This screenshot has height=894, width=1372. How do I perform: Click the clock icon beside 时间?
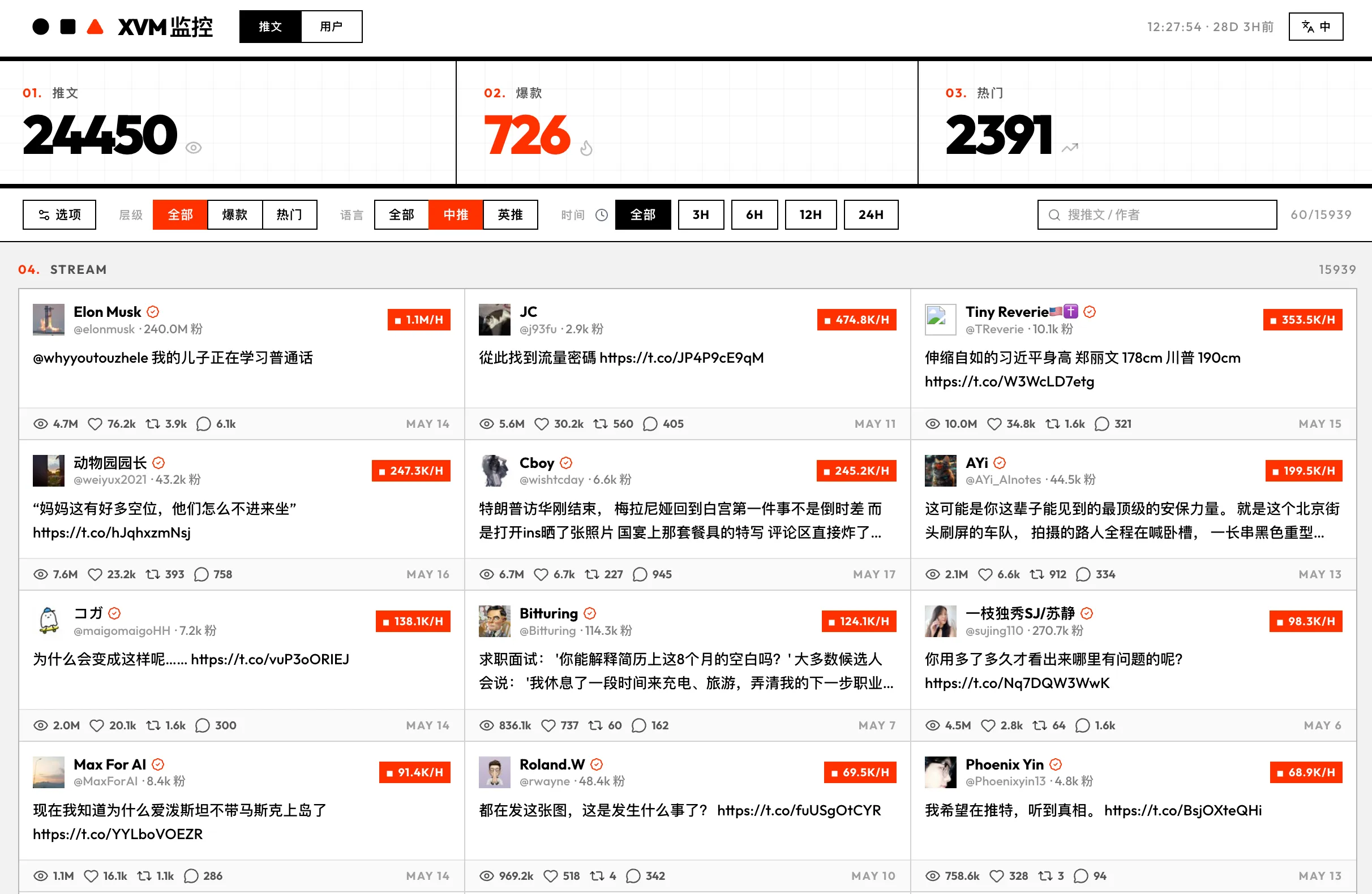[x=601, y=215]
